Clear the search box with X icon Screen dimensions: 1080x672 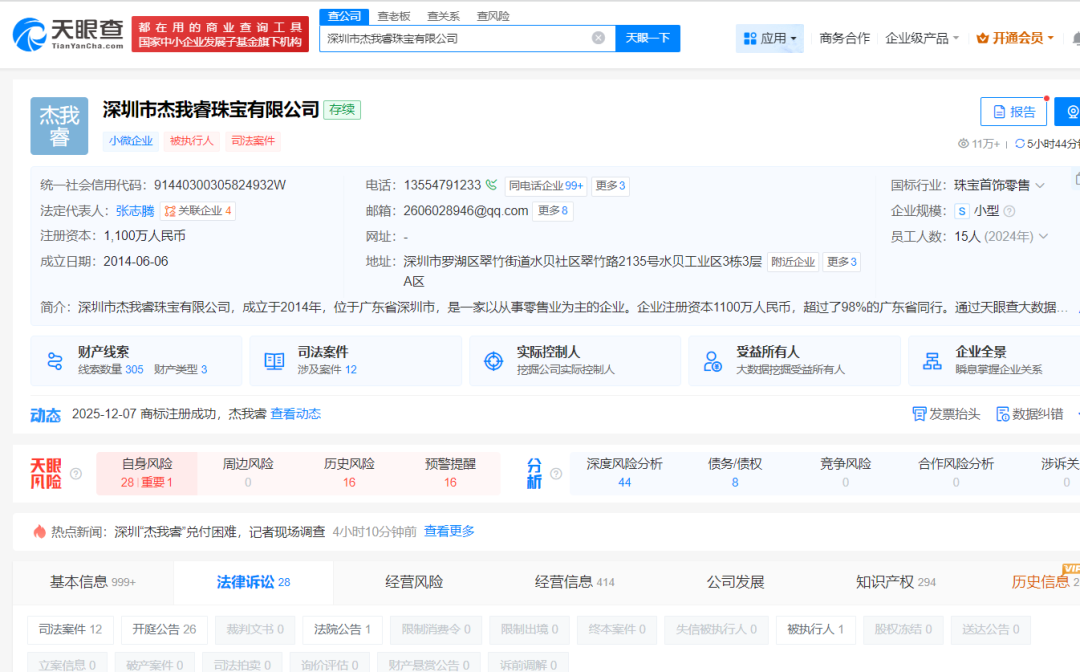598,38
